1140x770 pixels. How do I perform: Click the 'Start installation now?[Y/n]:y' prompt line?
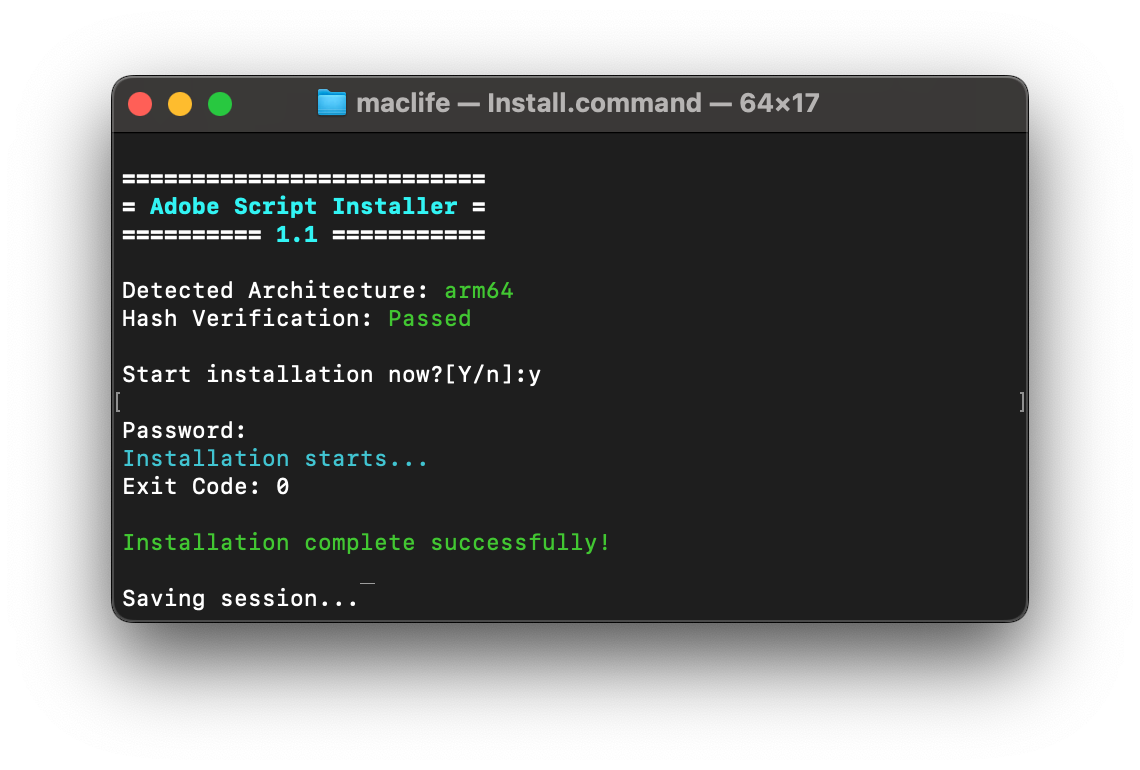[332, 375]
